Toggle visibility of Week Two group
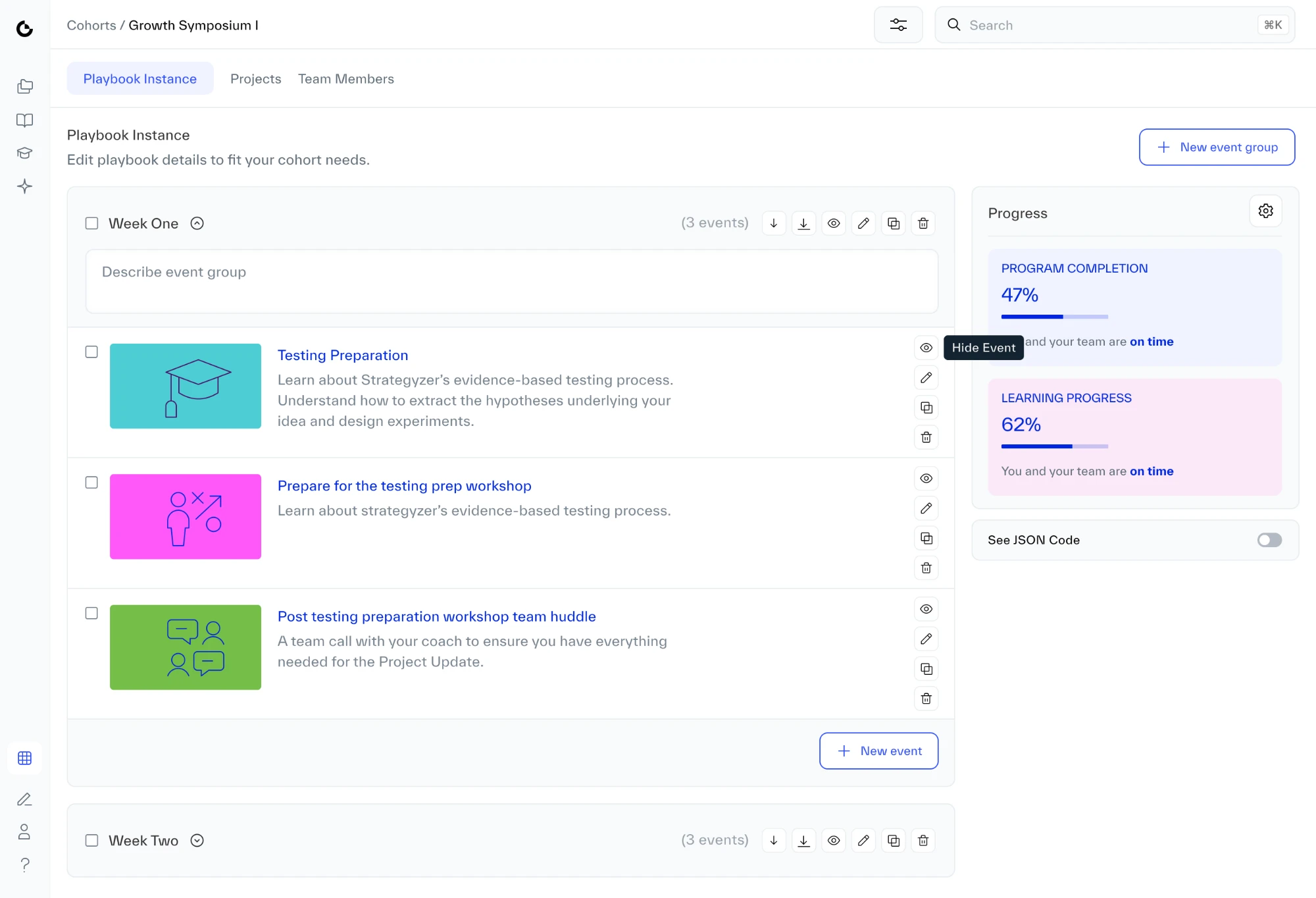The height and width of the screenshot is (898, 1316). pos(834,840)
